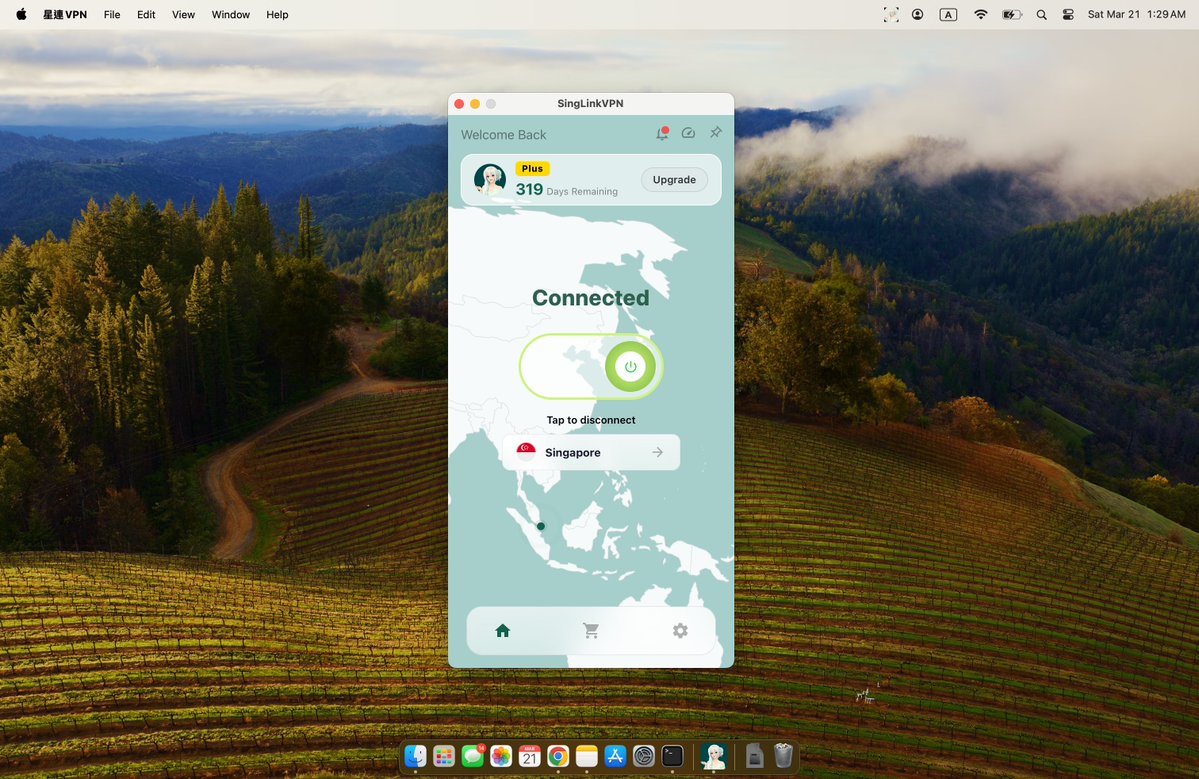The width and height of the screenshot is (1199, 779).
Task: Open Spotlight search from menu bar
Action: point(1041,14)
